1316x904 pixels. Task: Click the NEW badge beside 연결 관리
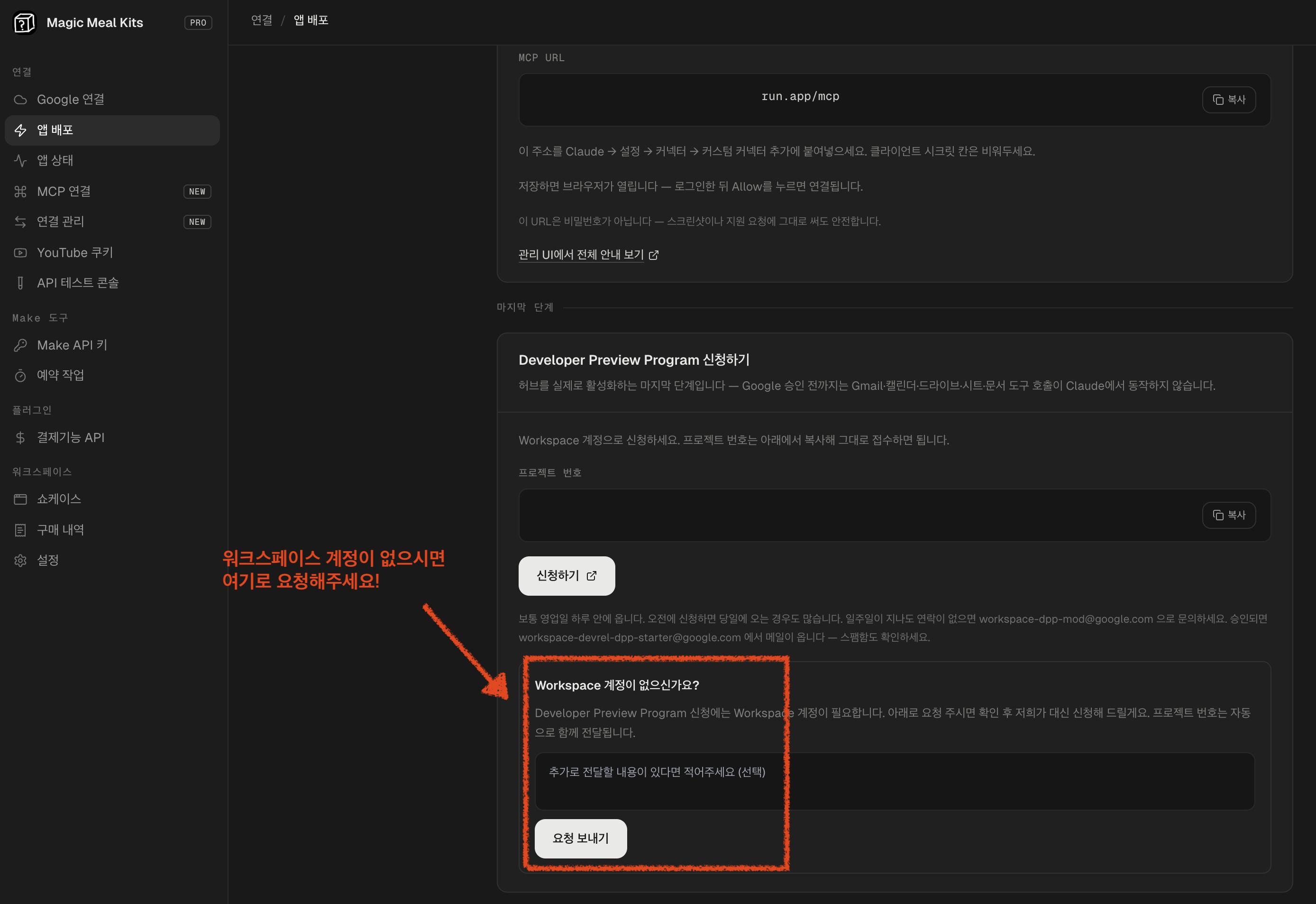click(x=197, y=222)
